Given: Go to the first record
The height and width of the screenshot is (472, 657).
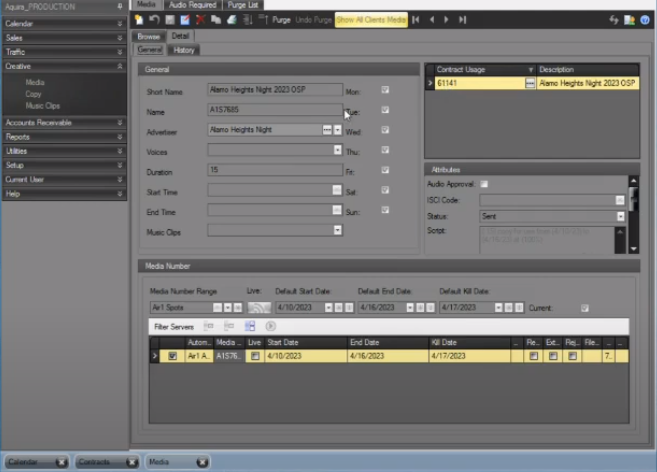Looking at the screenshot, I should pos(416,20).
